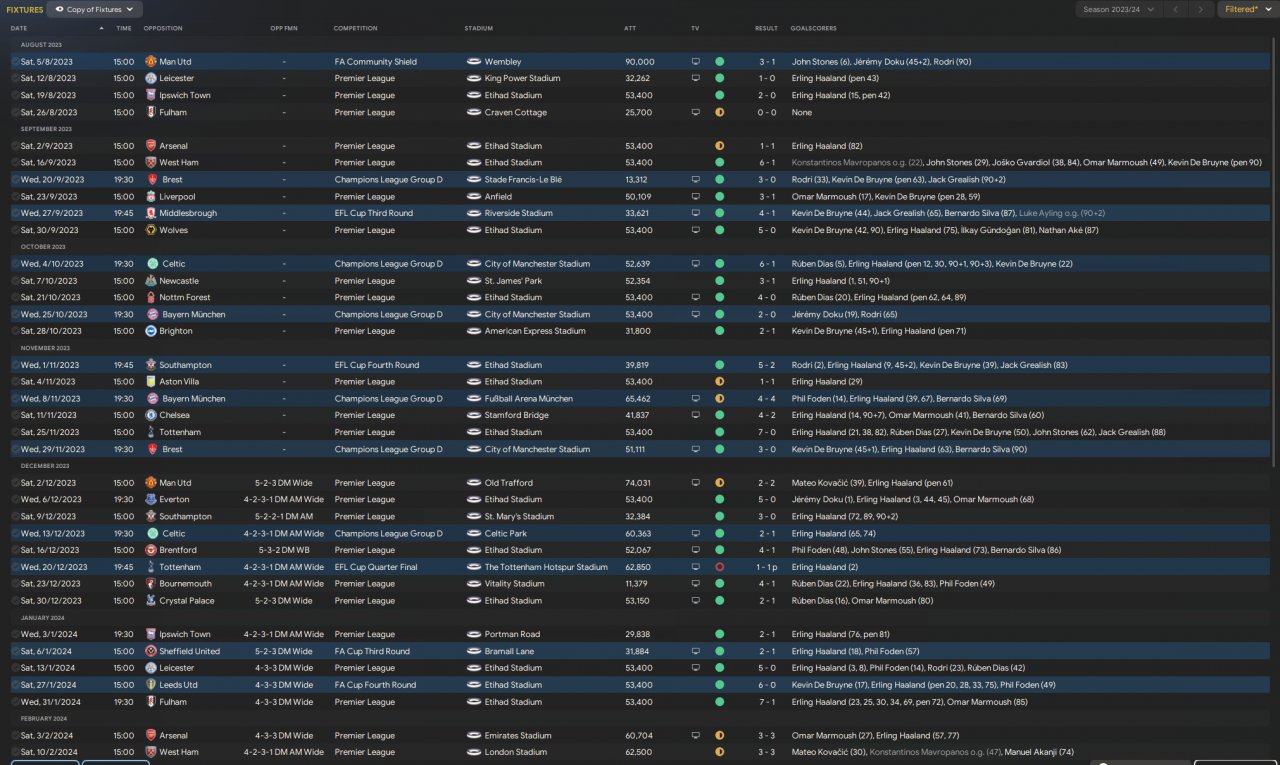
Task: Click the Sheffield United club badge
Action: [151, 651]
